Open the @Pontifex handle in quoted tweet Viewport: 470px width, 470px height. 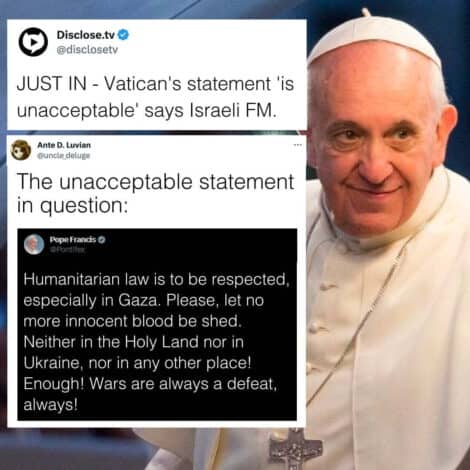pyautogui.click(x=67, y=250)
